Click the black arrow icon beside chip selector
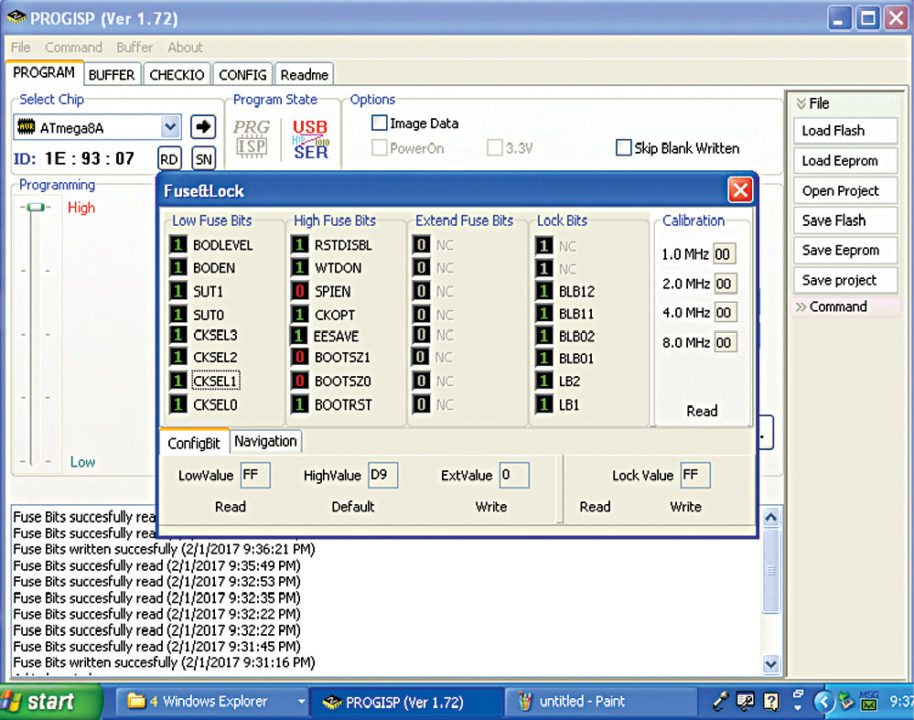The image size is (914, 720). point(203,127)
